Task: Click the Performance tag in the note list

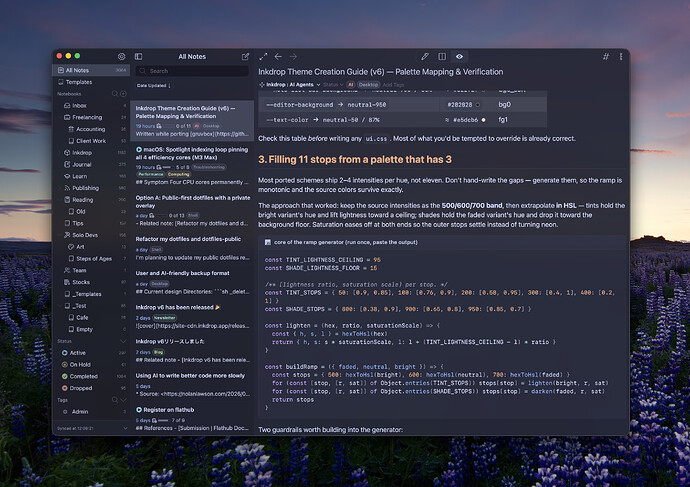Action: (x=150, y=174)
